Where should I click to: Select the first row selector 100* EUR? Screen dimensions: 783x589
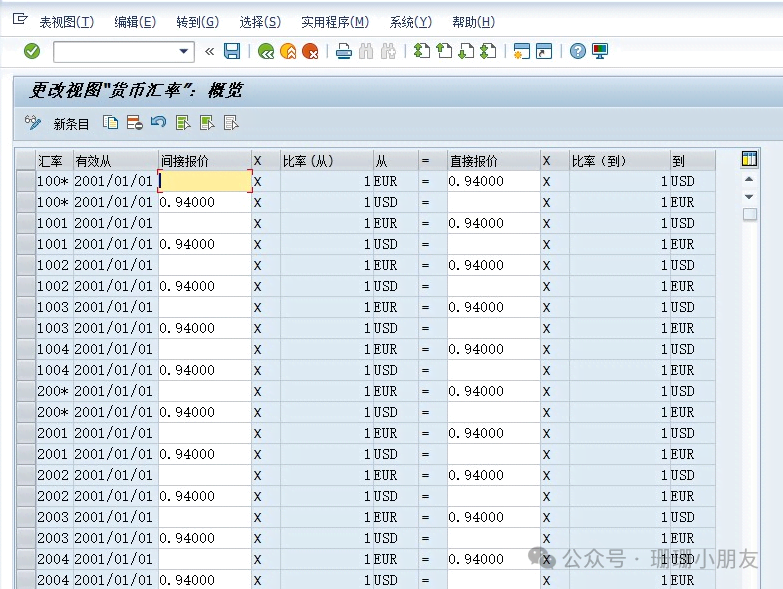click(25, 181)
